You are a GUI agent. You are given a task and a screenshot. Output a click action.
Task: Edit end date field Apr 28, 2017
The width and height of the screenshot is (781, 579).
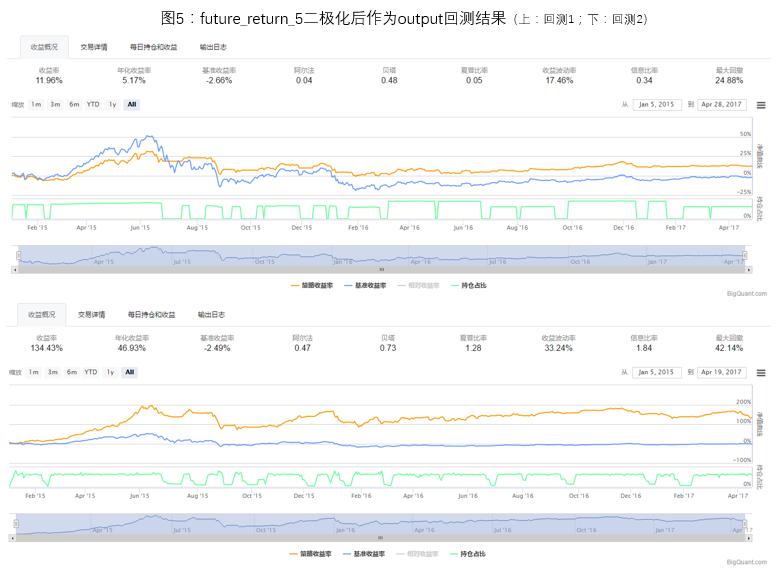tap(721, 105)
